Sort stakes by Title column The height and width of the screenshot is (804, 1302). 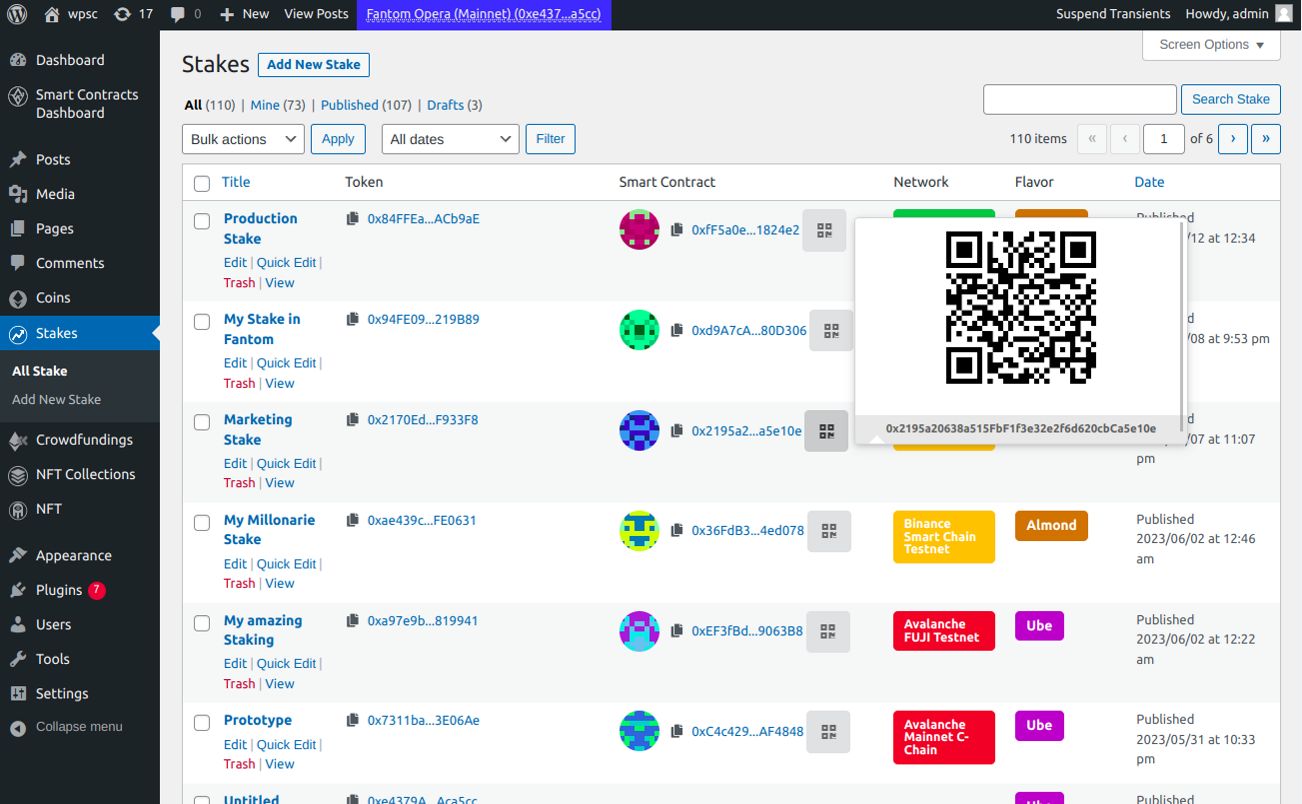236,182
